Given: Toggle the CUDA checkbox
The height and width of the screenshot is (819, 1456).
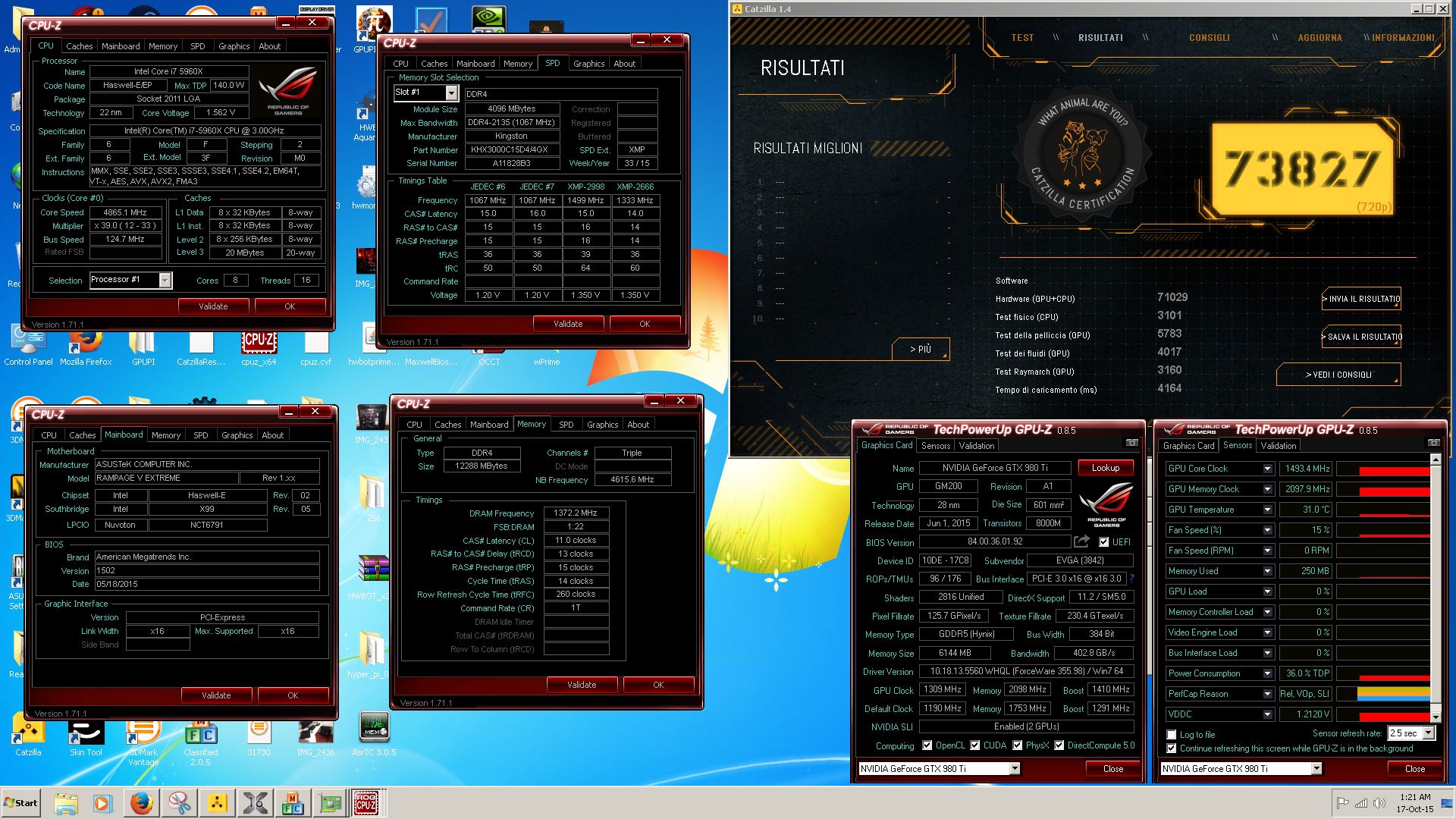Looking at the screenshot, I should click(x=974, y=745).
